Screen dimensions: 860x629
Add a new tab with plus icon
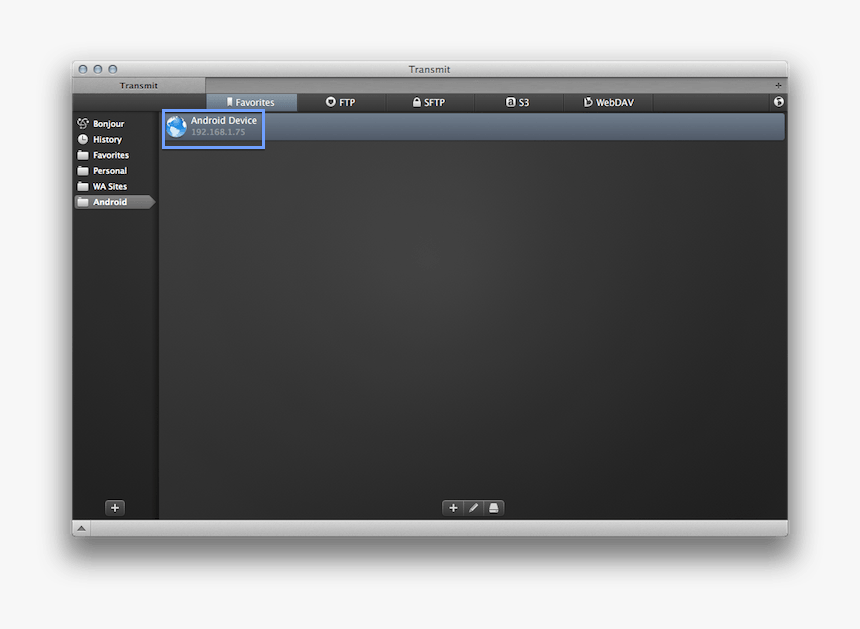coord(778,86)
